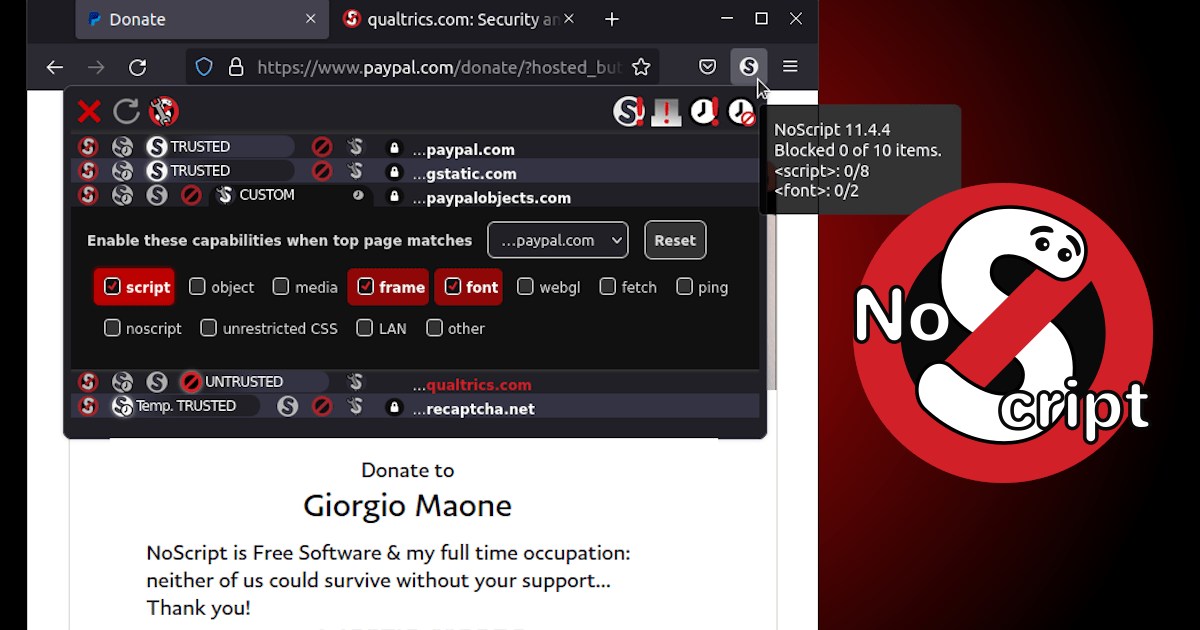Switch to the qualtrics.com browser tab
Image resolution: width=1200 pixels, height=630 pixels.
click(455, 18)
